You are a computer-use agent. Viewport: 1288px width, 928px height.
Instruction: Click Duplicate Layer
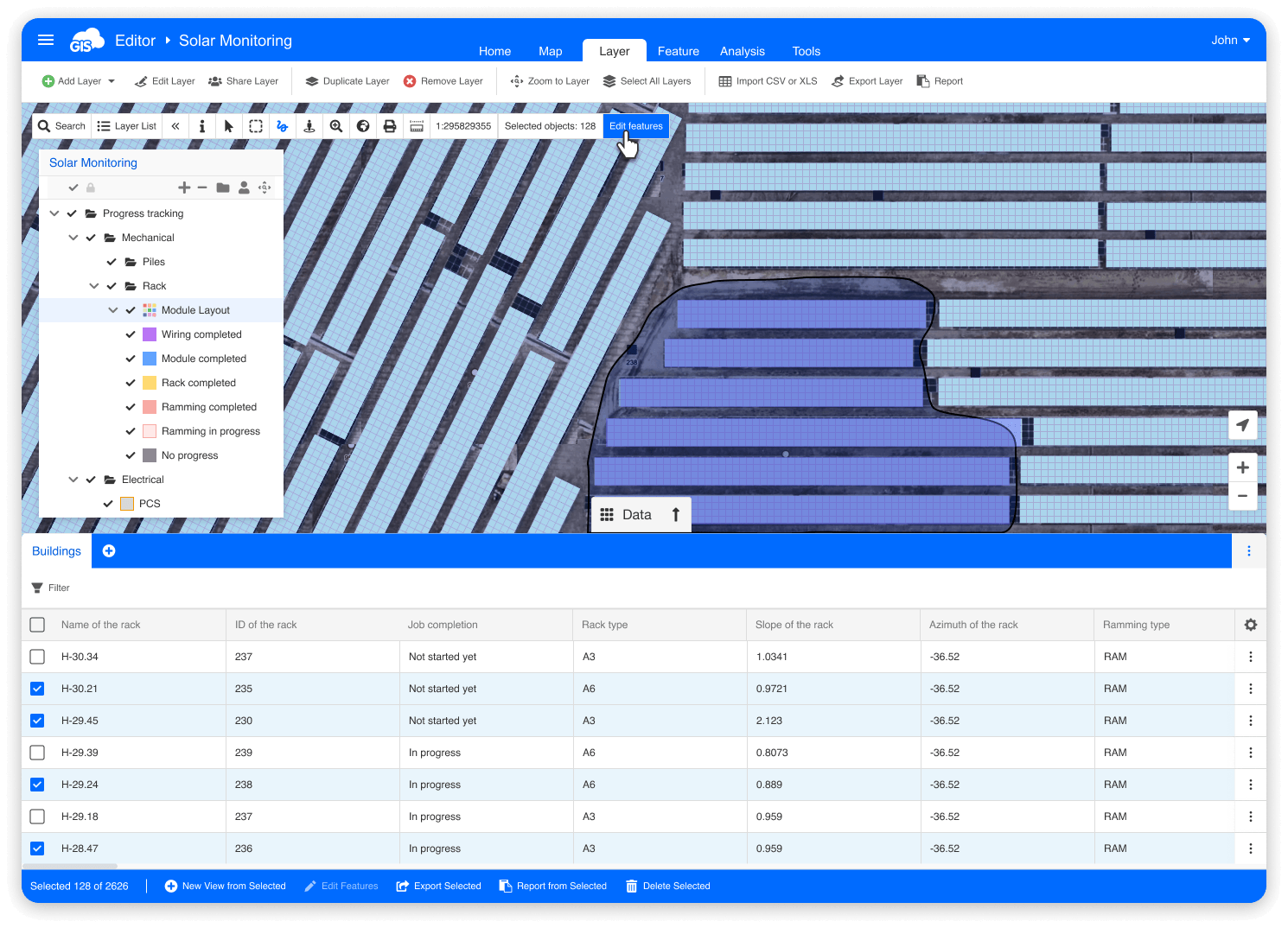348,81
